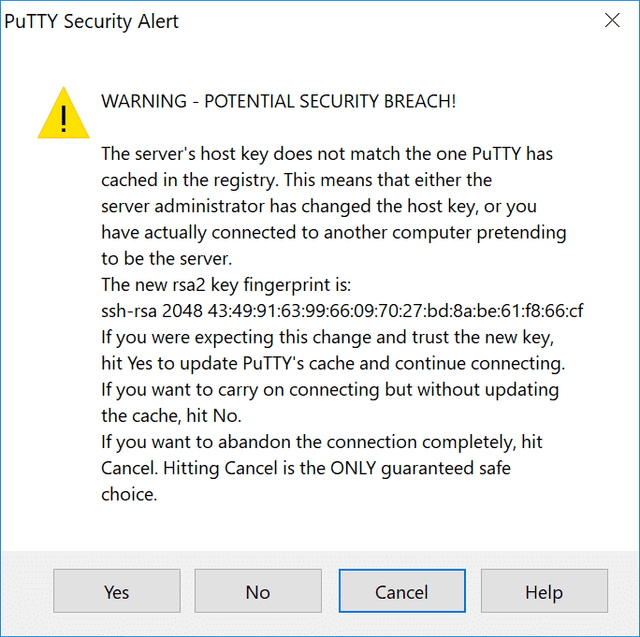Hit Cancel to abandon the connection

click(x=401, y=592)
